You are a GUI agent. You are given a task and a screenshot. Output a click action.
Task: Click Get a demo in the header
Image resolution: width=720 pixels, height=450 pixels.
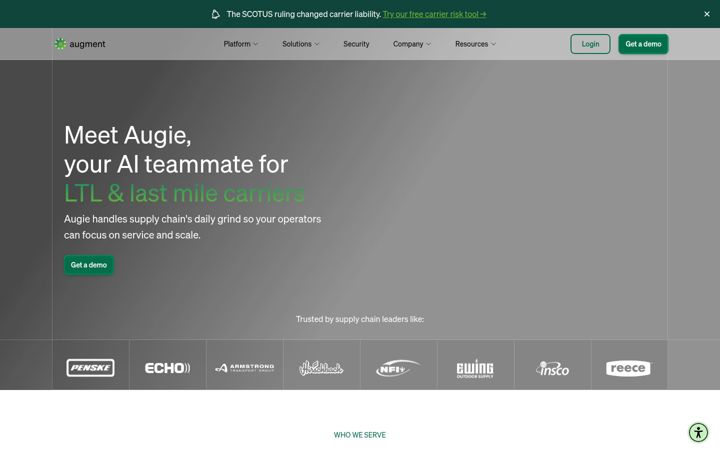pos(643,44)
